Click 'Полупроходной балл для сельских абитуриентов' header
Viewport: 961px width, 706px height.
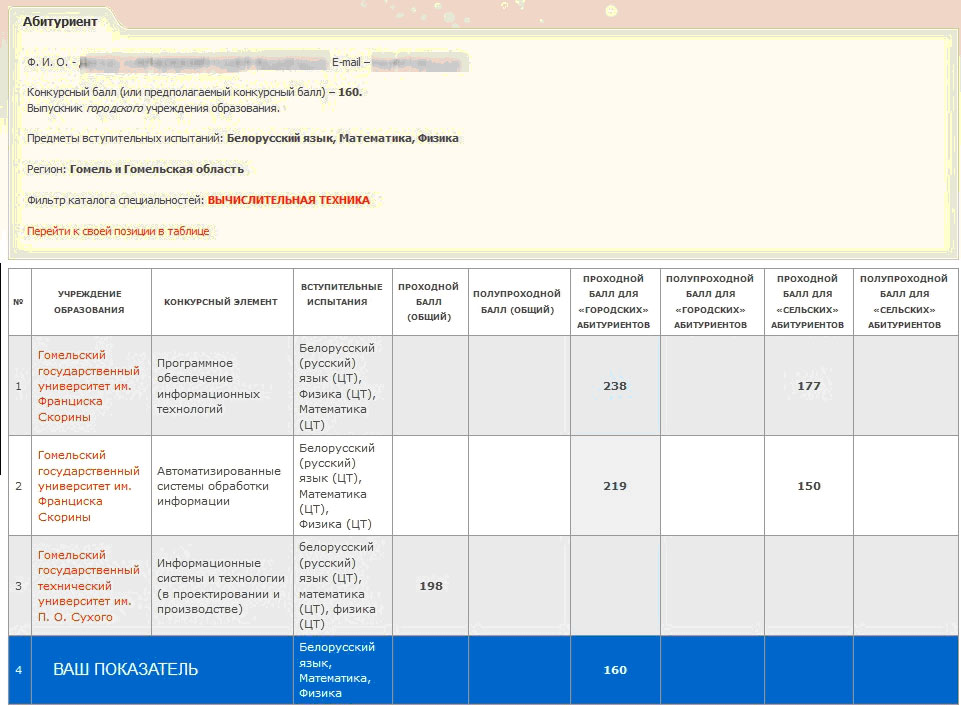(904, 302)
